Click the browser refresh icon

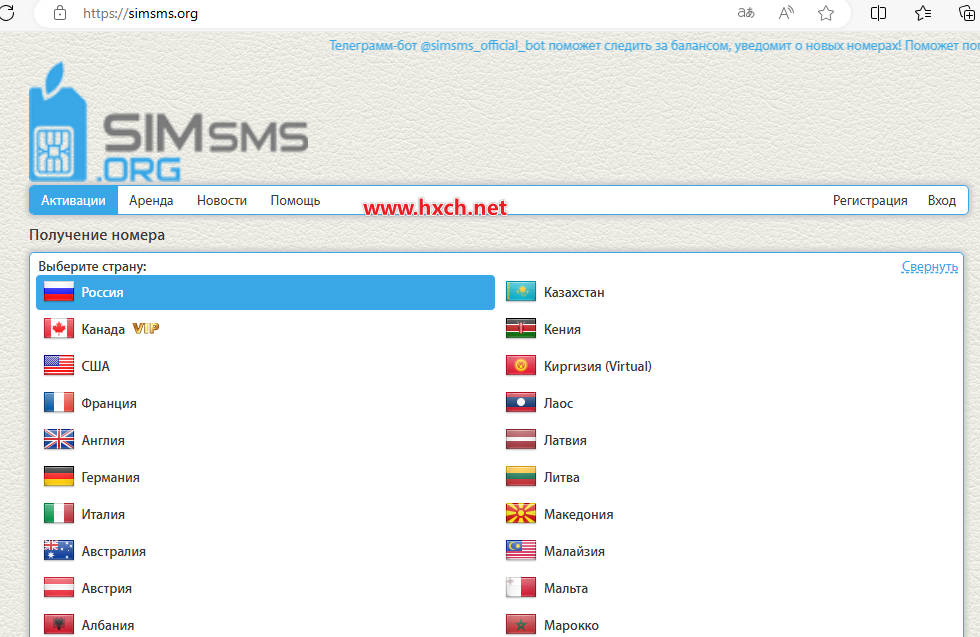tap(6, 13)
